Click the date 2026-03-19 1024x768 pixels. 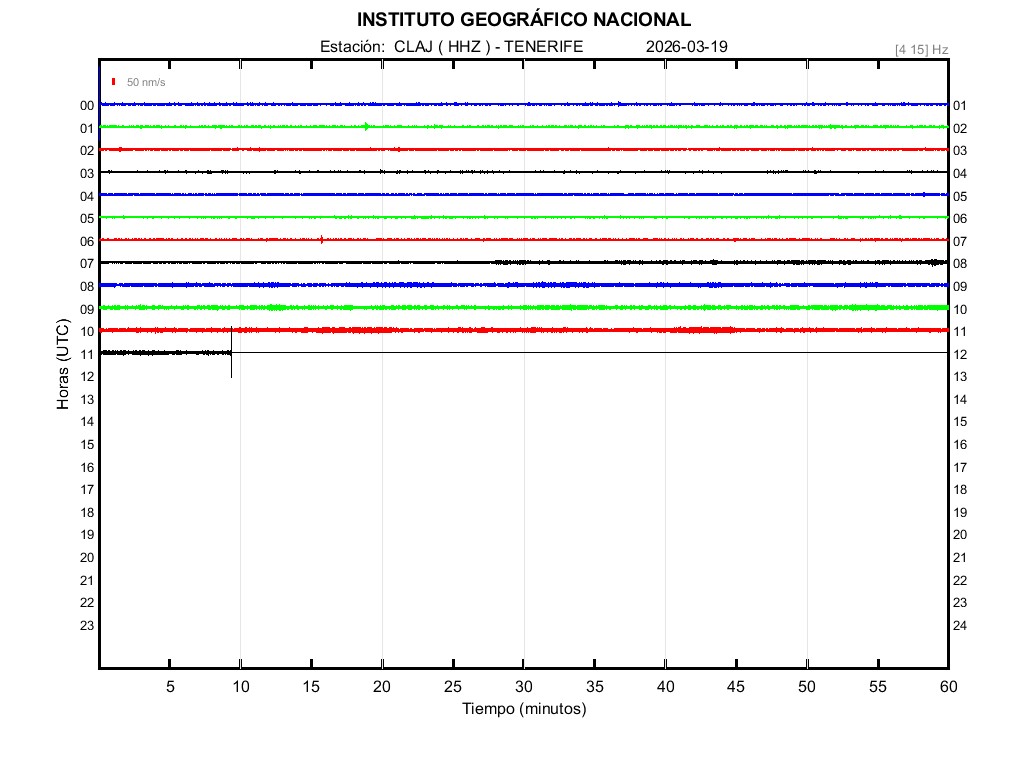[687, 47]
